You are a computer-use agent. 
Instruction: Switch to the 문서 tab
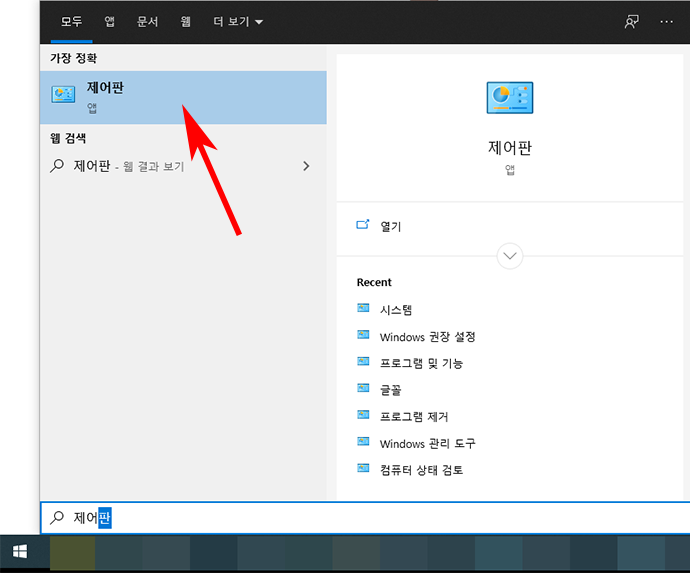[147, 22]
